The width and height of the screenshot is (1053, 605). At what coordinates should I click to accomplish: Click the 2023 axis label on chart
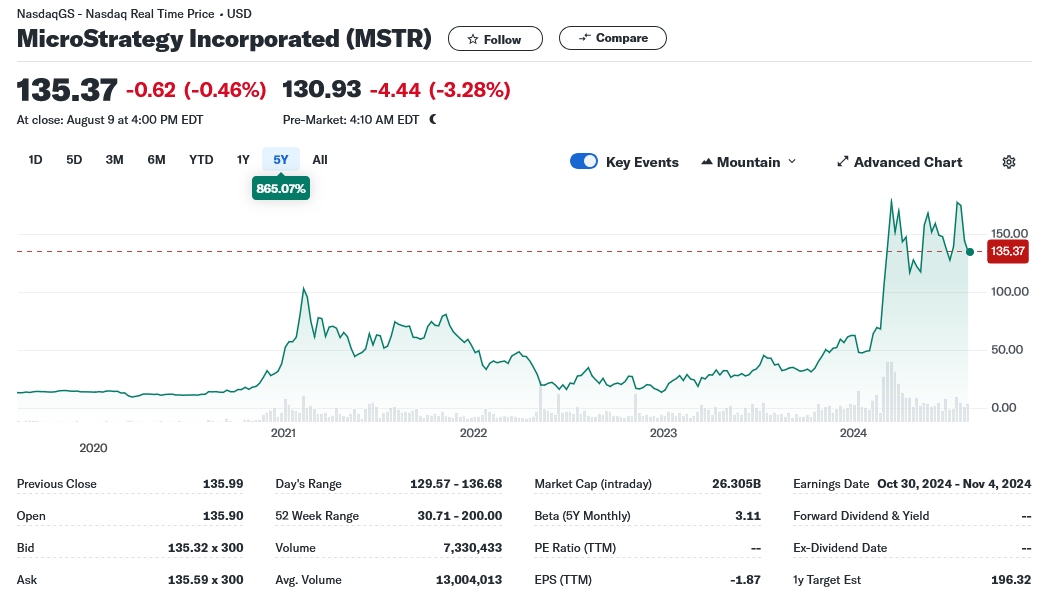coord(663,433)
